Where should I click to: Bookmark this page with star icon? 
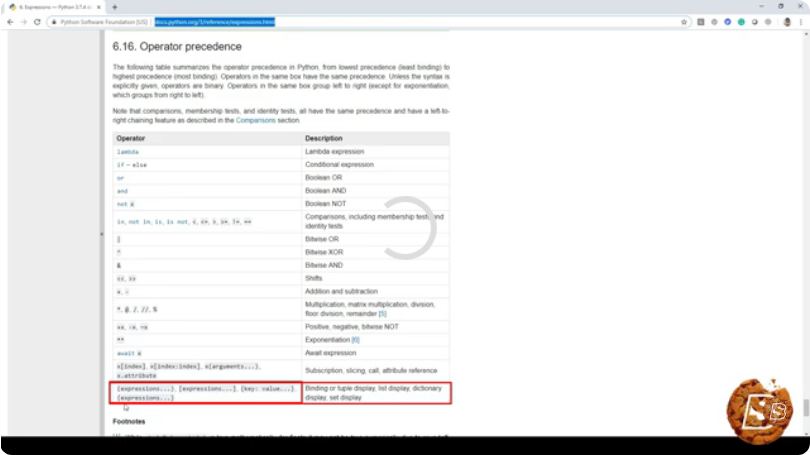(x=684, y=22)
